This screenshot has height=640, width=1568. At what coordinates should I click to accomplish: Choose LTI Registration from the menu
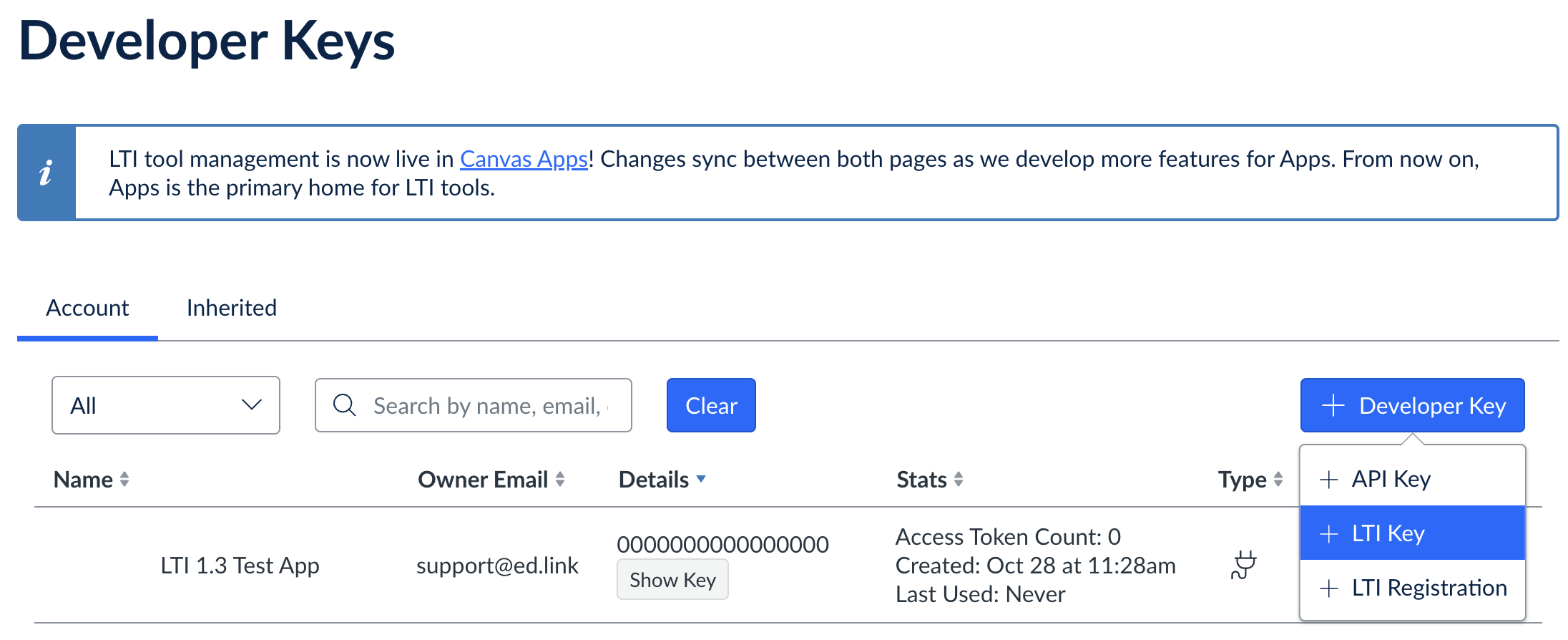coord(1430,588)
